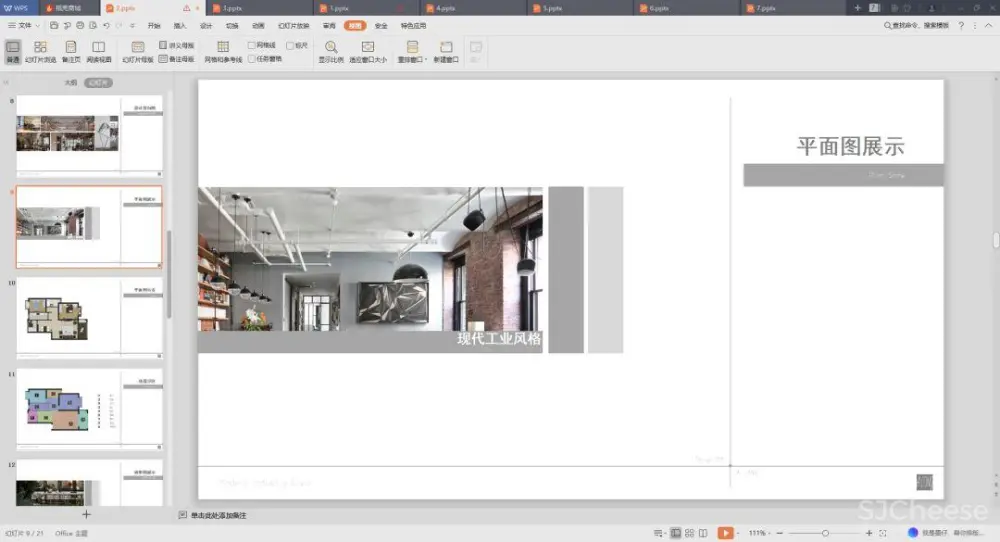Open the slide master (幻灯片母版)
The height and width of the screenshot is (542, 1000).
(x=137, y=51)
